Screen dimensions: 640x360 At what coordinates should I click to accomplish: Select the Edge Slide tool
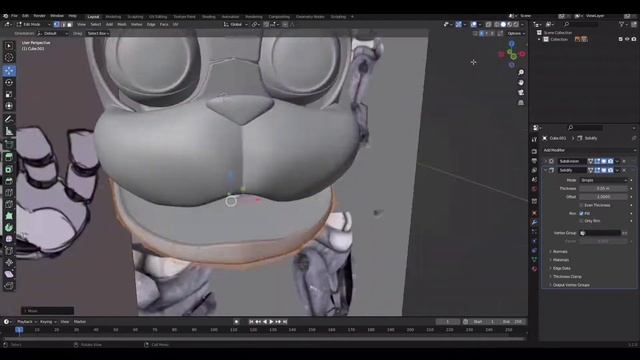[x=9, y=251]
